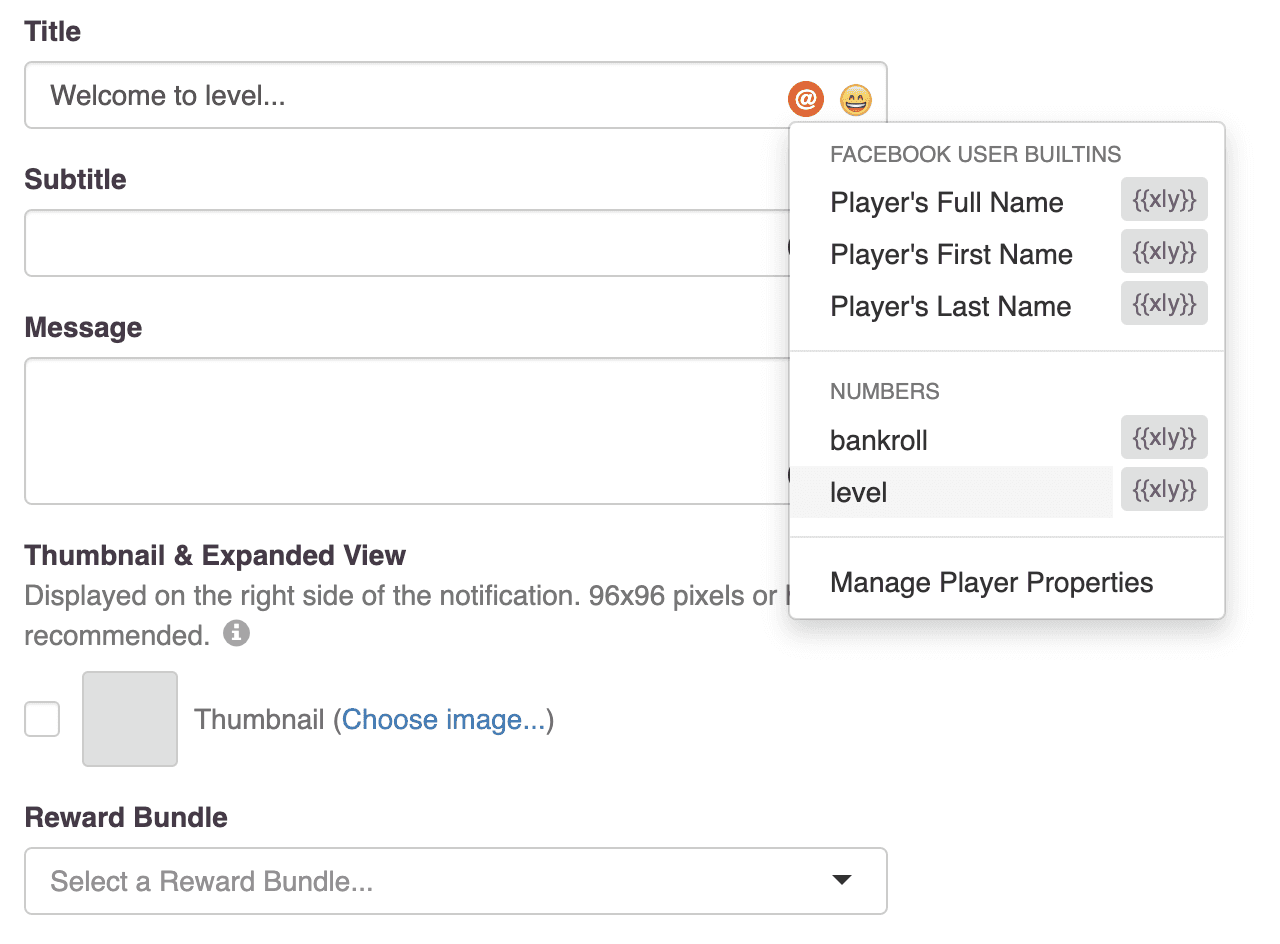Click the info icon after the thumbnail recommendation
Image resolution: width=1280 pixels, height=944 pixels.
[237, 633]
